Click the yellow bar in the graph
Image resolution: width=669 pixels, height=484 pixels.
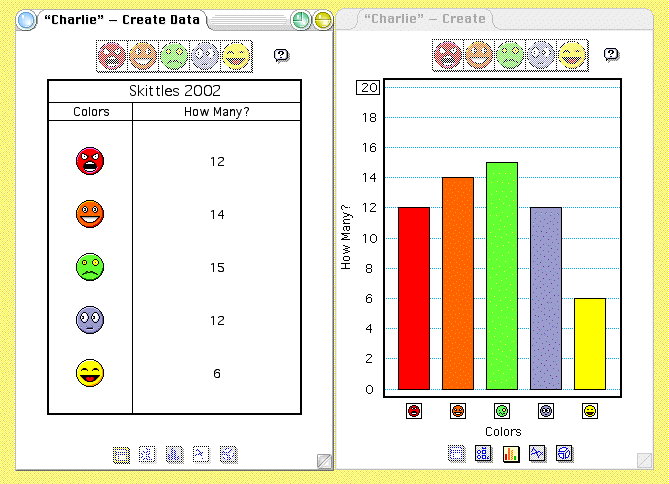pos(590,344)
